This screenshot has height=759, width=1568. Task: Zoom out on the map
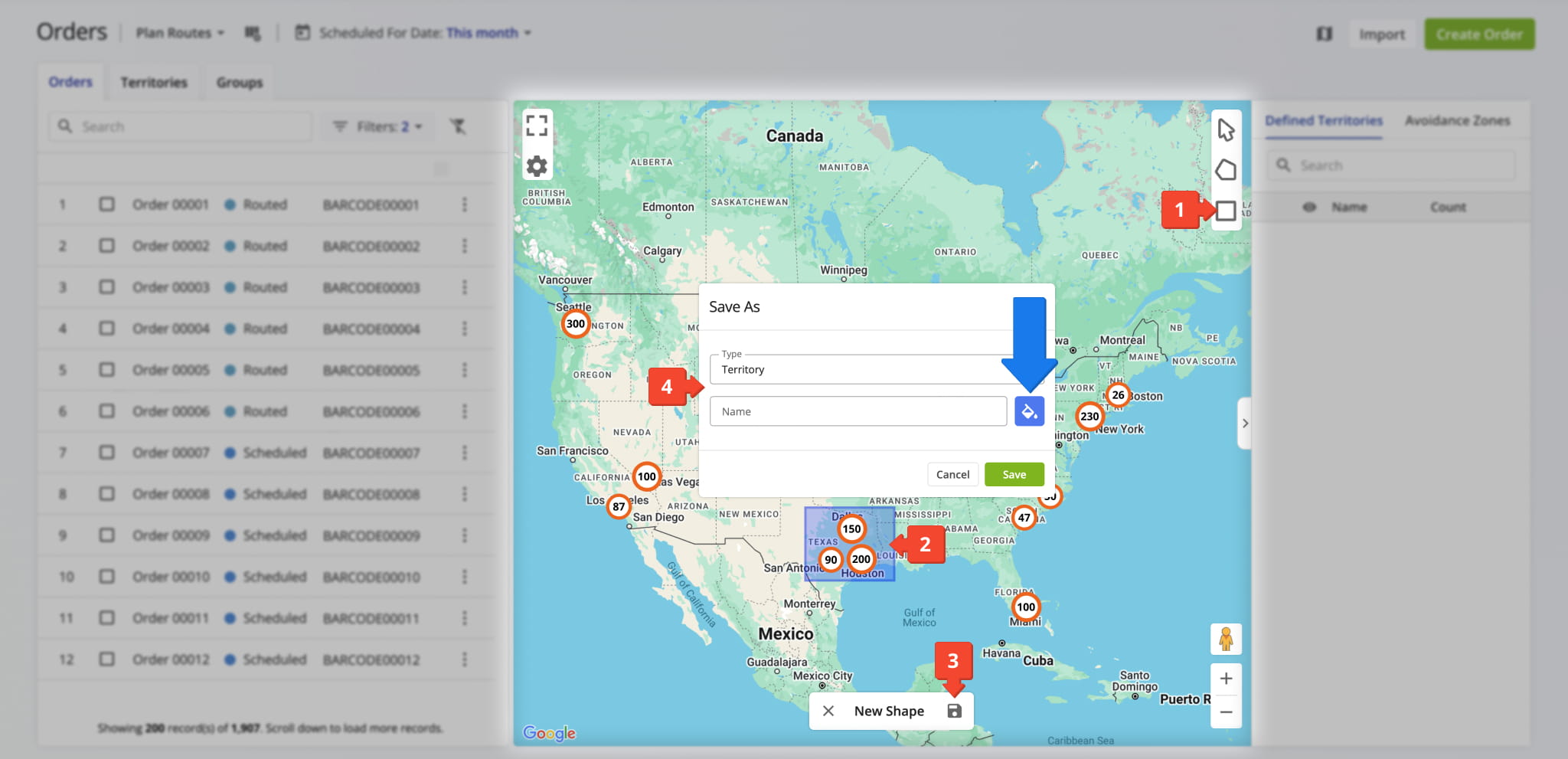point(1226,712)
